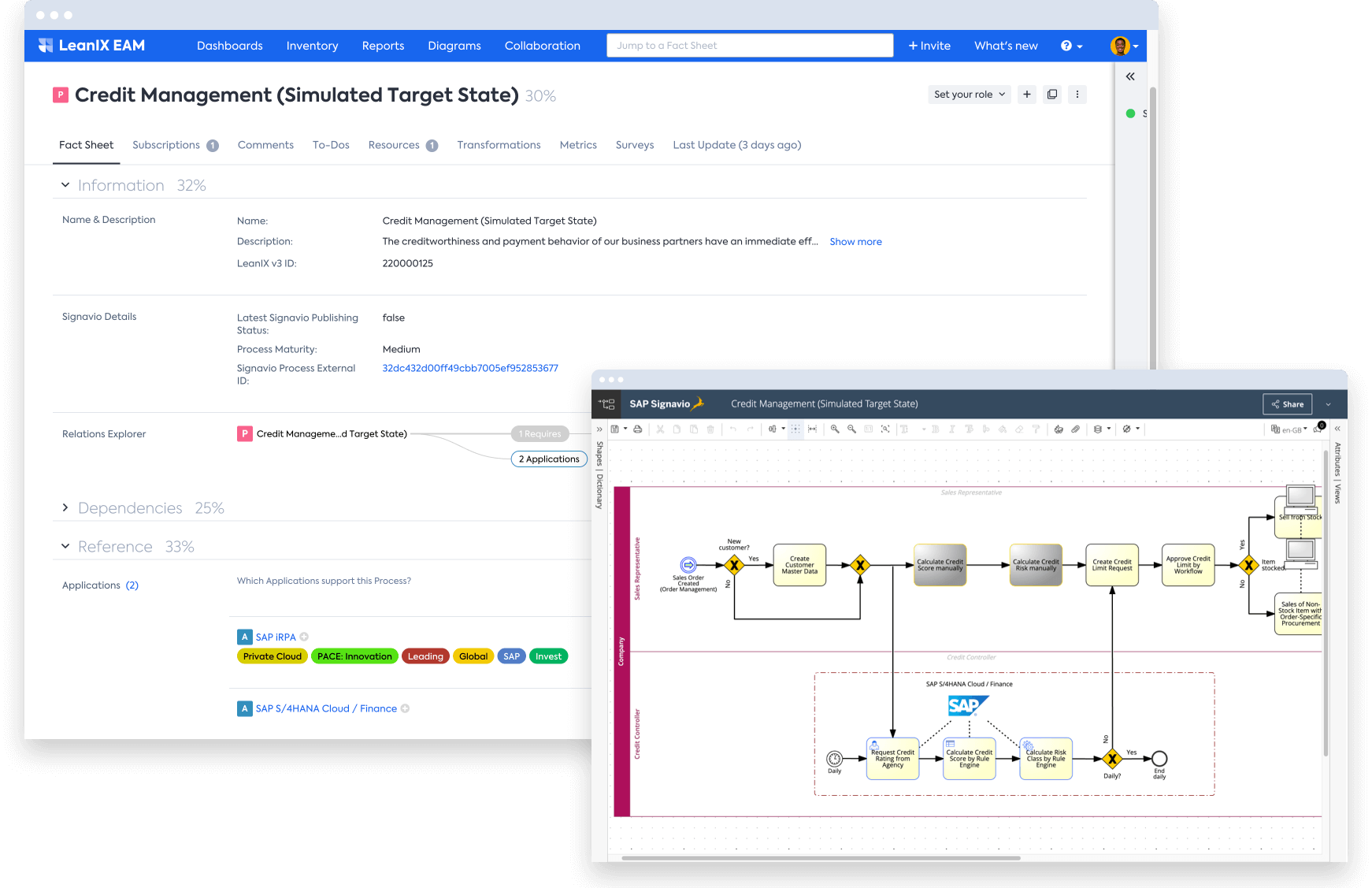
Task: Click the Cut scissors icon in Signavio
Action: pyautogui.click(x=660, y=429)
